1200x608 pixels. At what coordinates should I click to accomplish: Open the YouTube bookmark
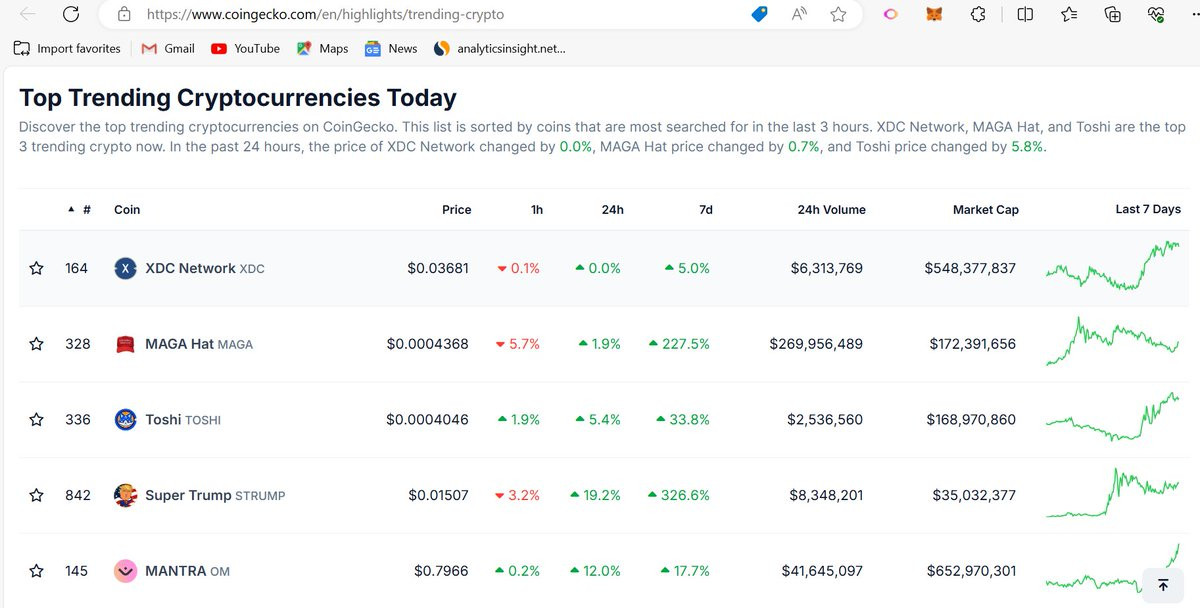(x=245, y=48)
